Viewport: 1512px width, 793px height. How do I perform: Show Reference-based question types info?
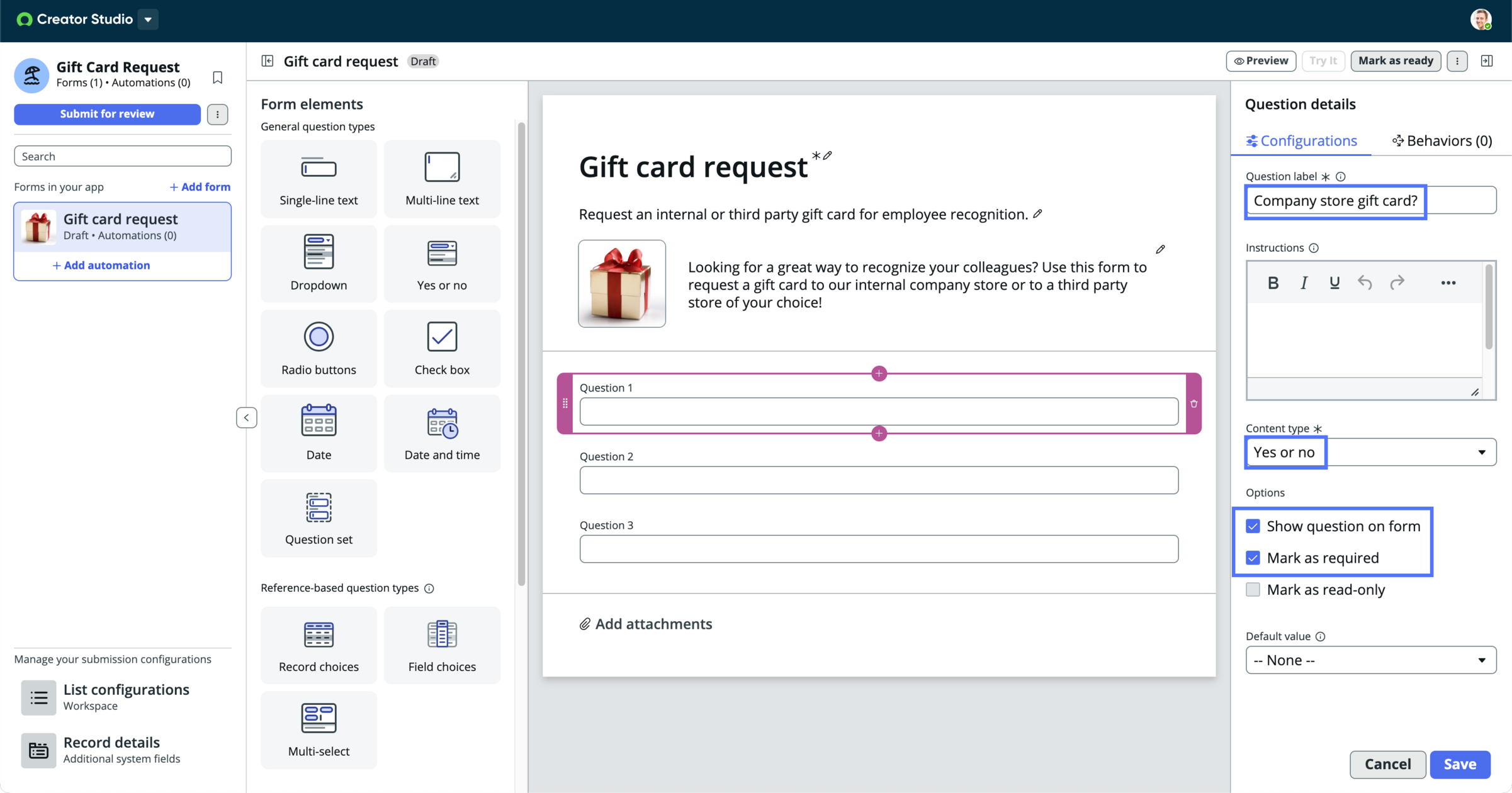pyautogui.click(x=429, y=588)
